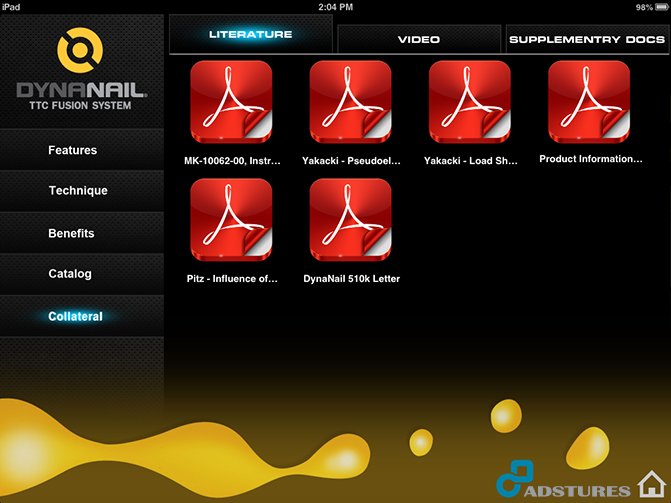The width and height of the screenshot is (671, 503).
Task: Tap the TTC Fusion System subtitle
Action: coord(80,105)
